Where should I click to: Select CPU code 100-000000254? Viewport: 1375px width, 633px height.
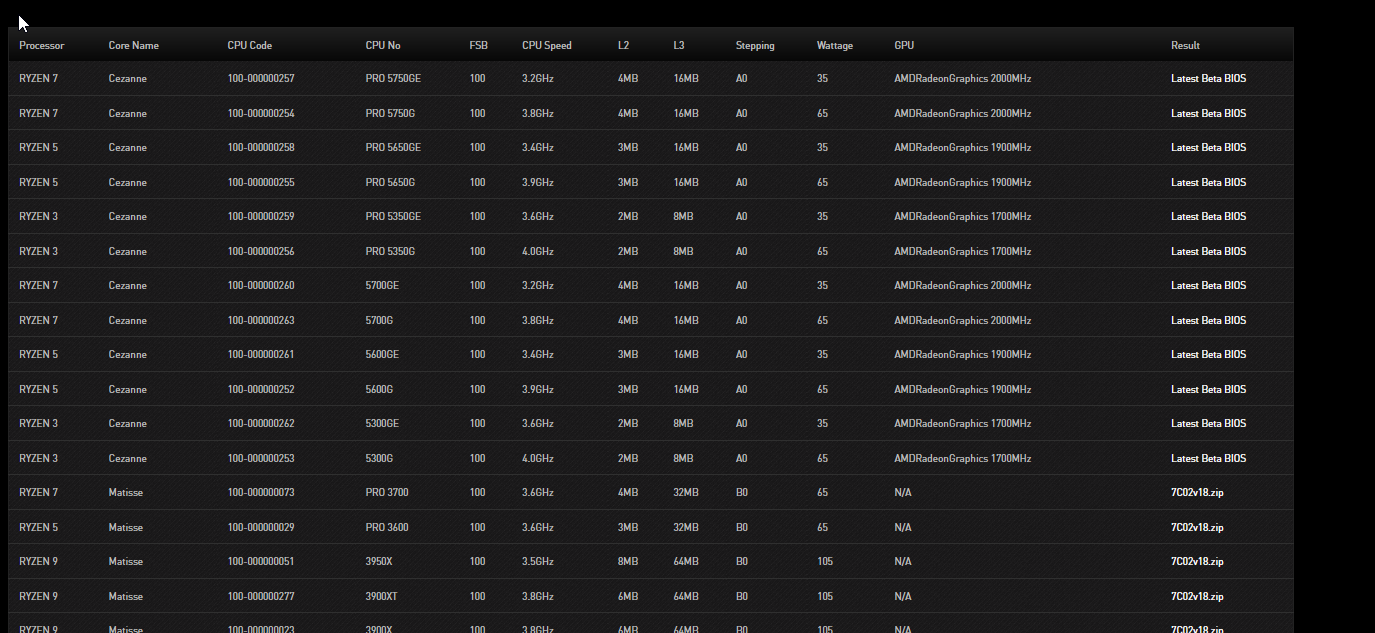(x=261, y=113)
